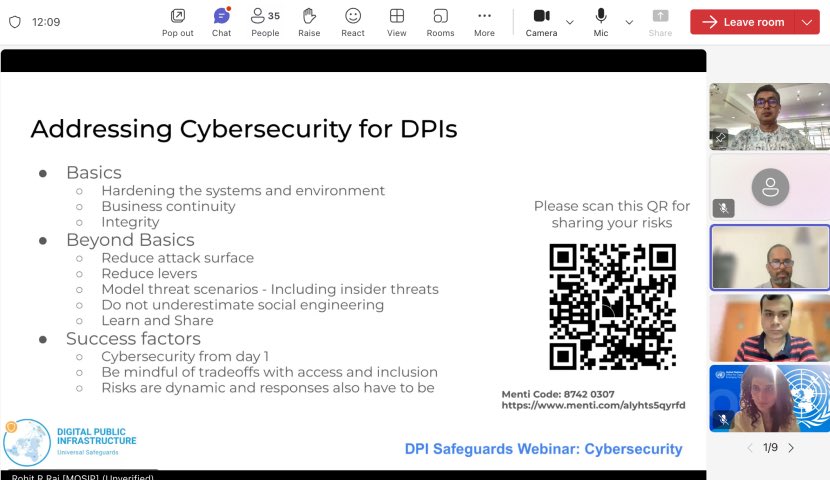Click 'DPI Safeguards Webinar: Cybersecurity' footer text
Screen dimensions: 830x480
(544, 449)
